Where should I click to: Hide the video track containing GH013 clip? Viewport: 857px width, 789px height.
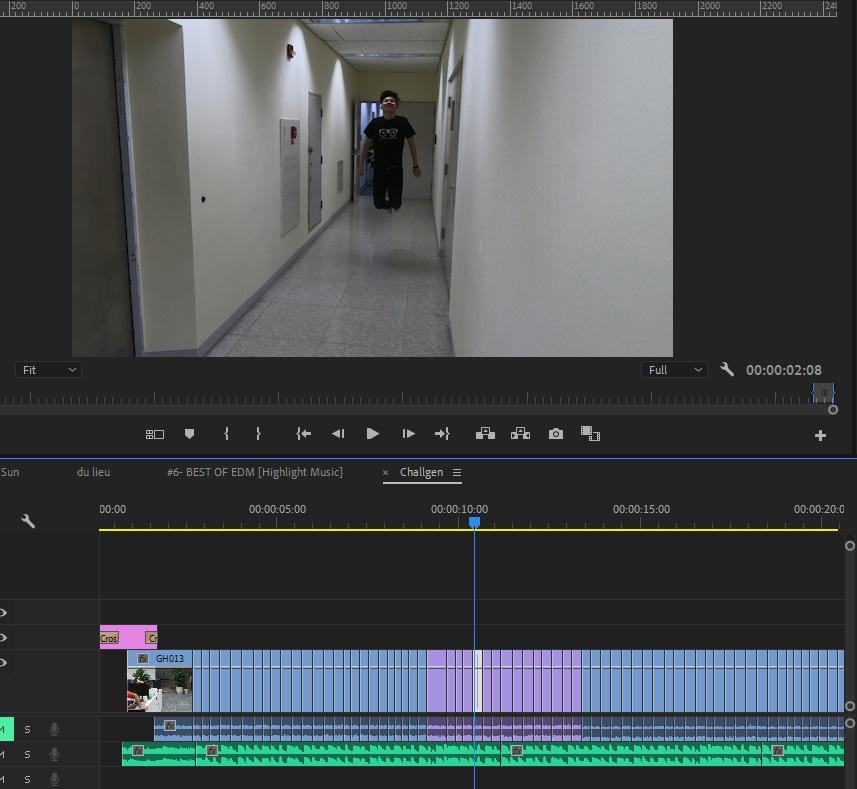(x=3, y=663)
